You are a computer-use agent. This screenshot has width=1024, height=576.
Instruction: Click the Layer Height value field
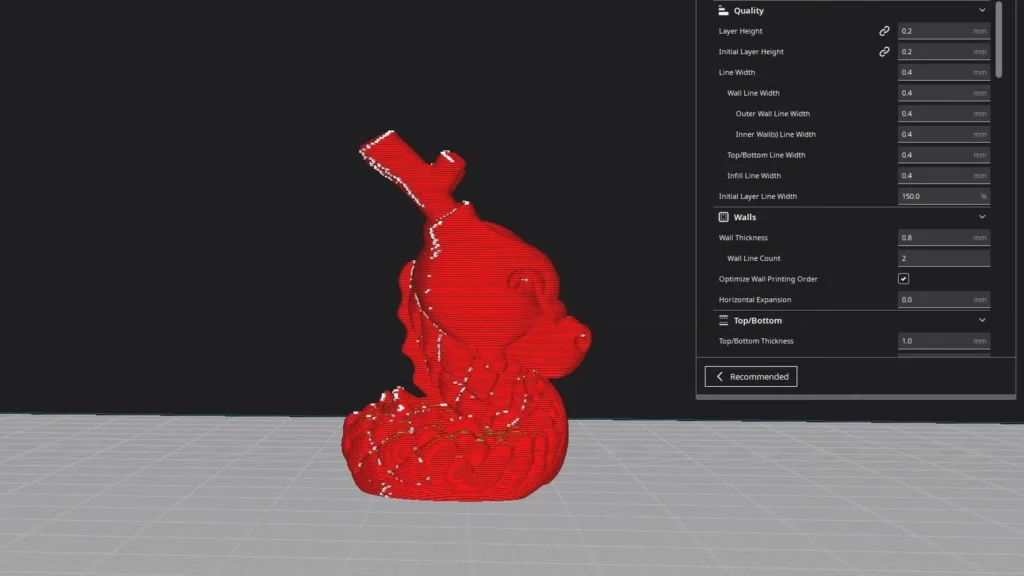click(944, 31)
